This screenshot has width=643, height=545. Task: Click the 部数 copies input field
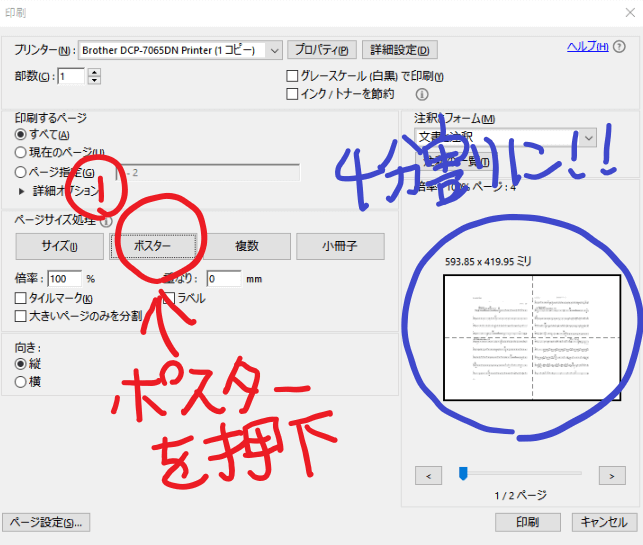[x=71, y=76]
